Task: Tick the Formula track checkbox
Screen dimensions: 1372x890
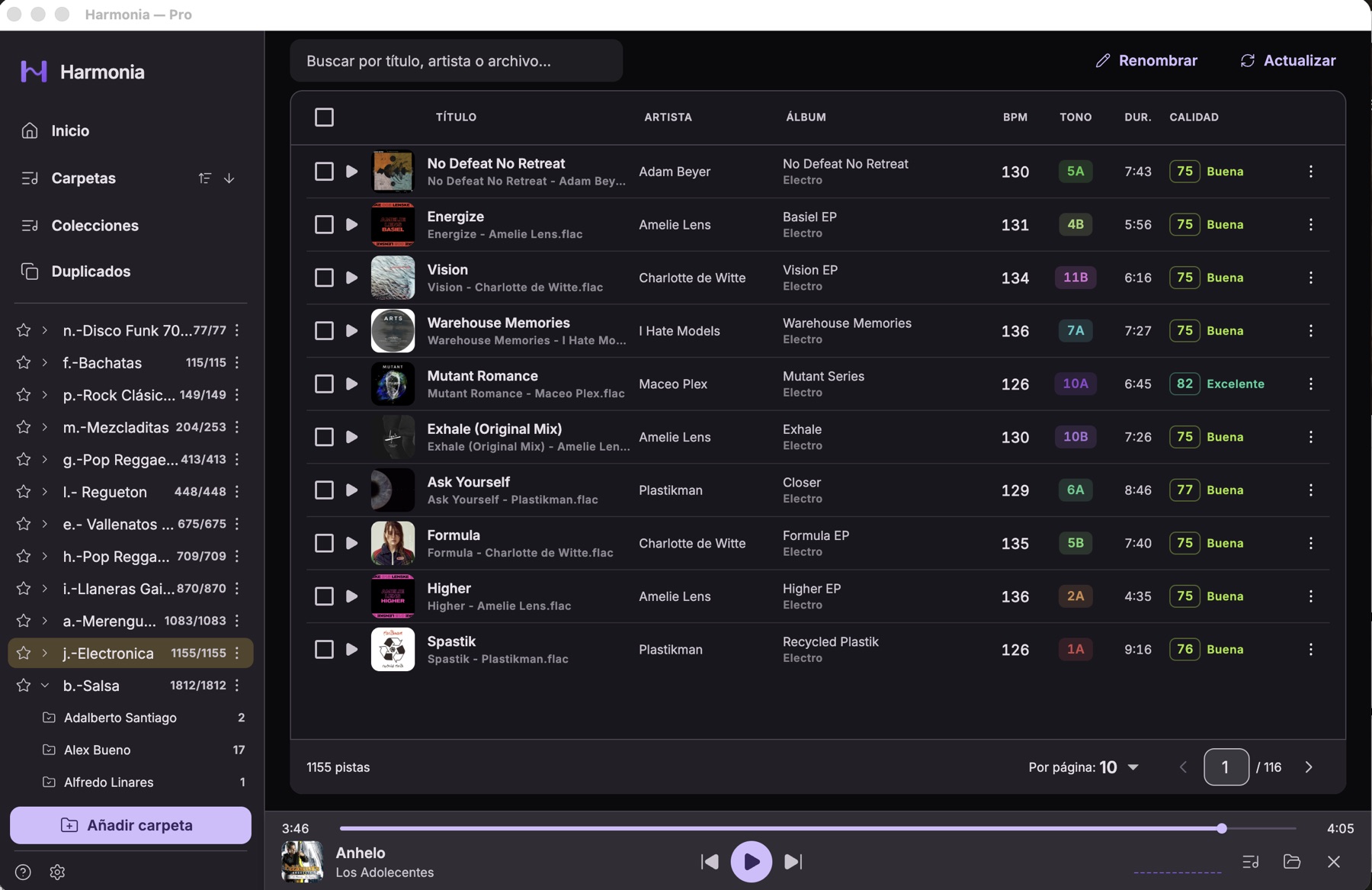Action: (x=324, y=543)
